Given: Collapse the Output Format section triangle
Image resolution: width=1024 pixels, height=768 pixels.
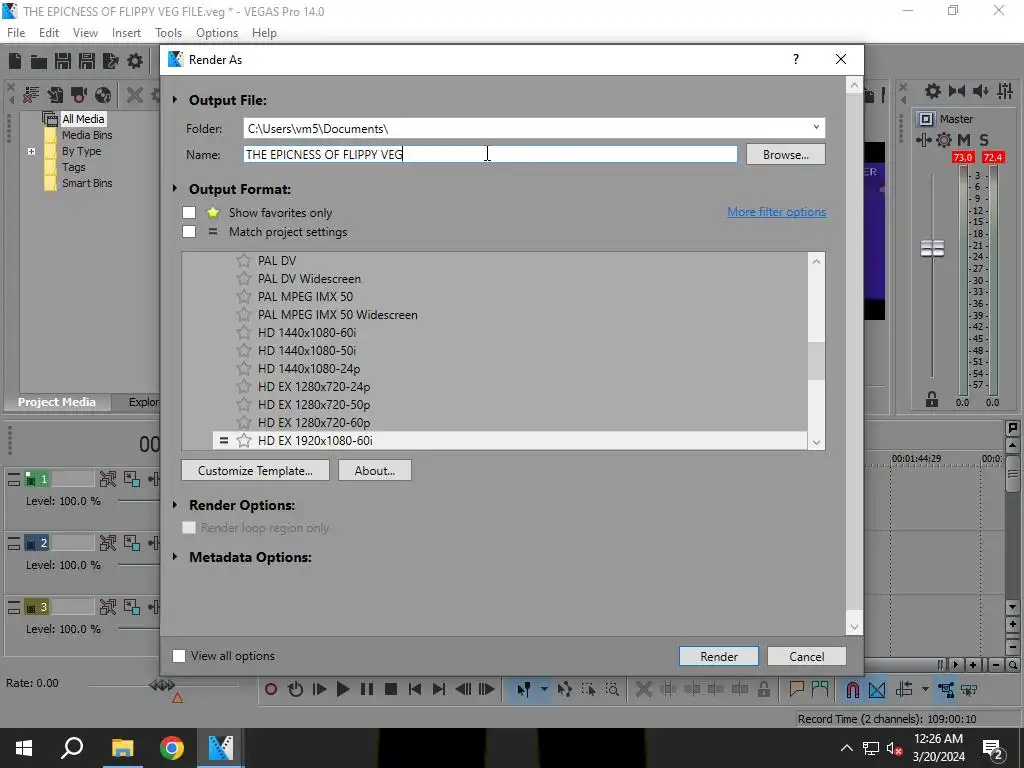Looking at the screenshot, I should pos(175,189).
